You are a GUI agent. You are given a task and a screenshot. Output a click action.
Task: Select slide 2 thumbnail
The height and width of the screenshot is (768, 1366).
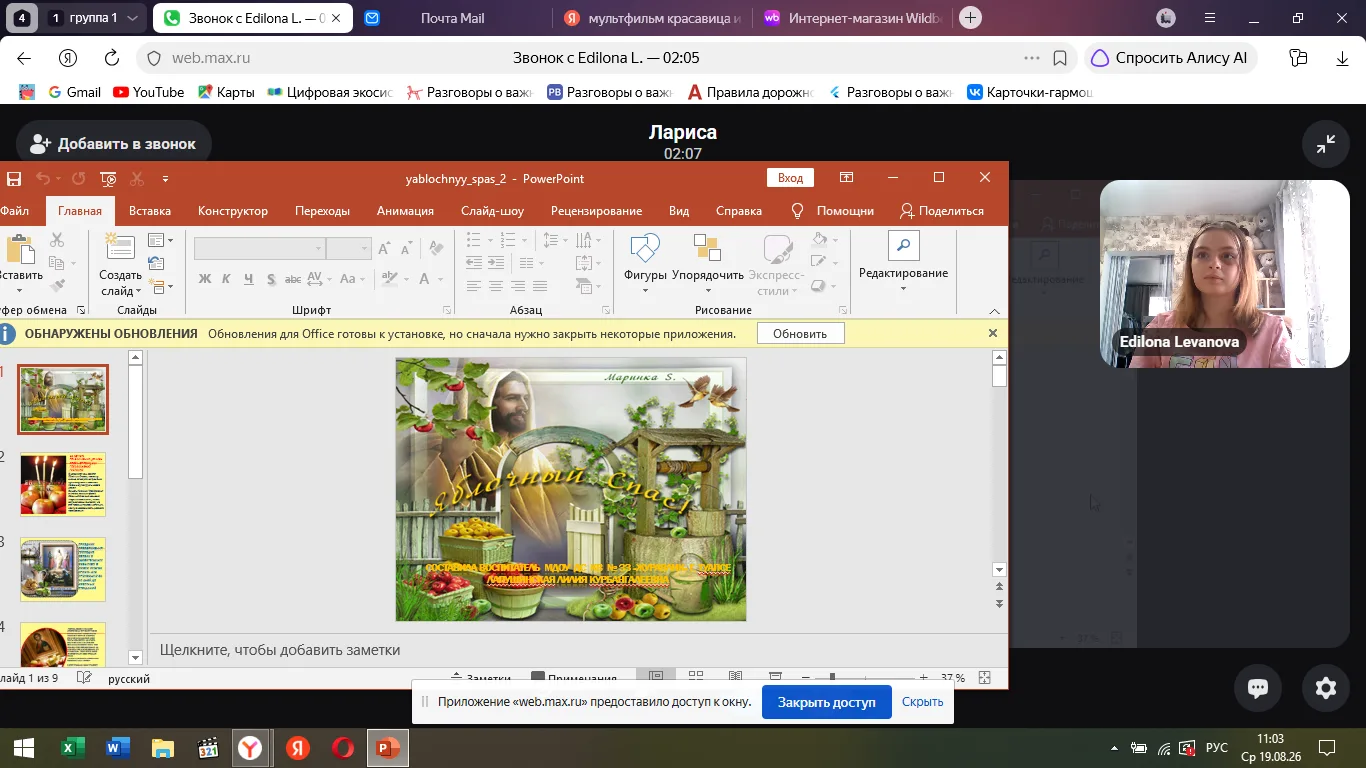63,484
